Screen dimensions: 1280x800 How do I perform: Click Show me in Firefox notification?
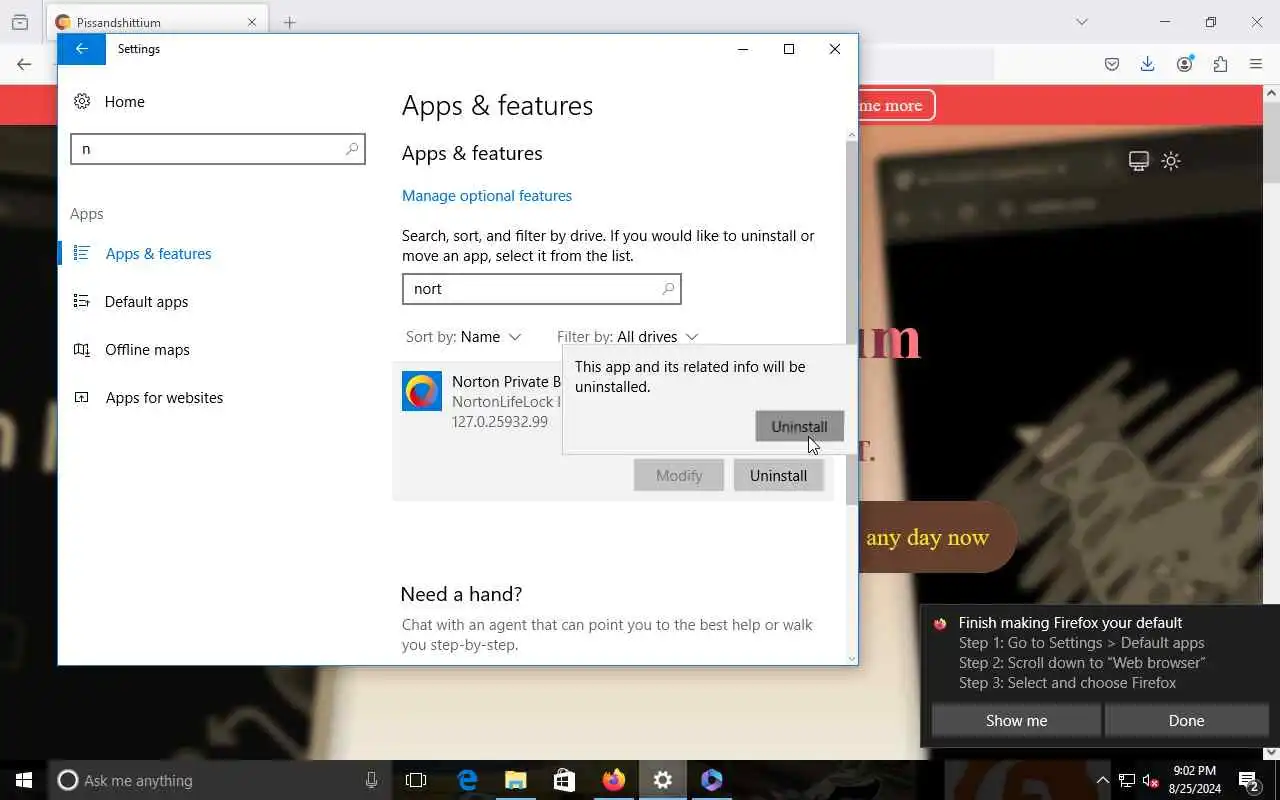click(1016, 721)
